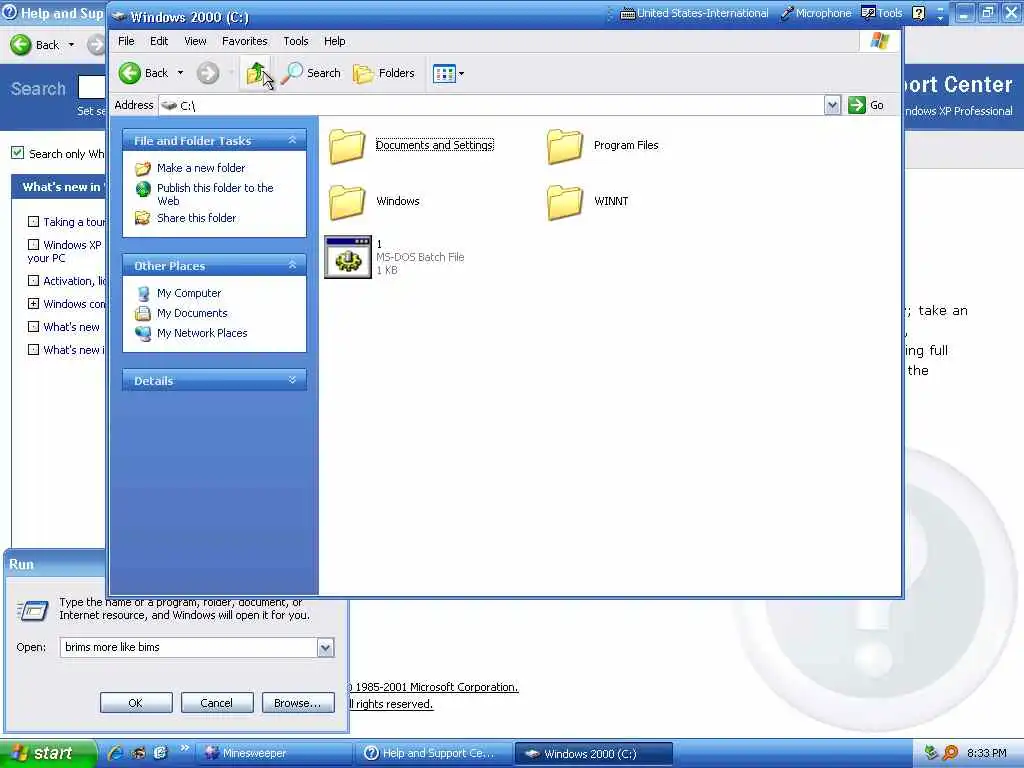Open the Favorites menu
The height and width of the screenshot is (768, 1024).
tap(244, 41)
